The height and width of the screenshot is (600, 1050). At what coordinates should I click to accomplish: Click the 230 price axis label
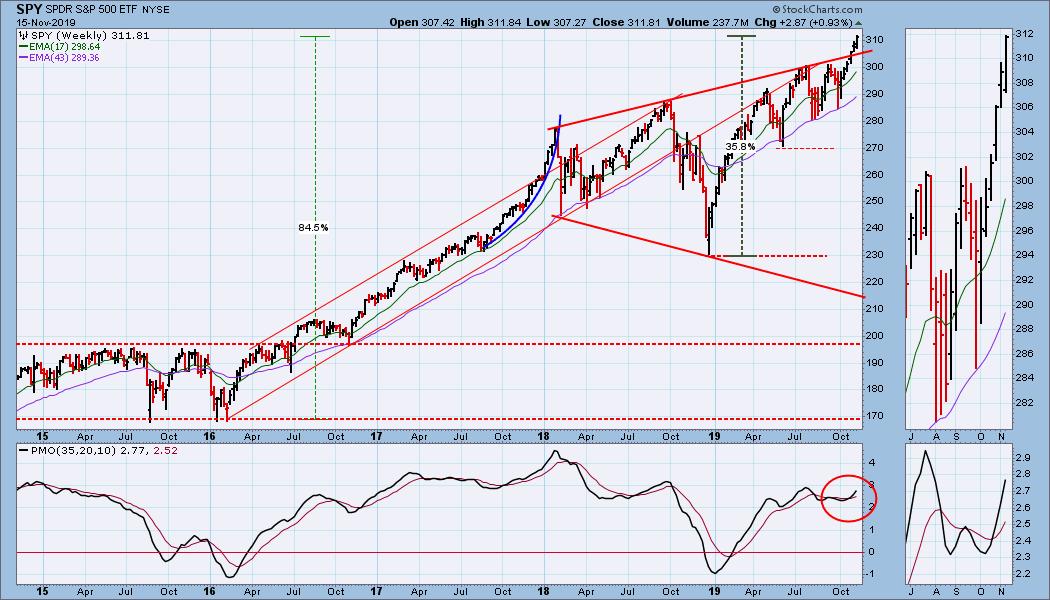876,255
